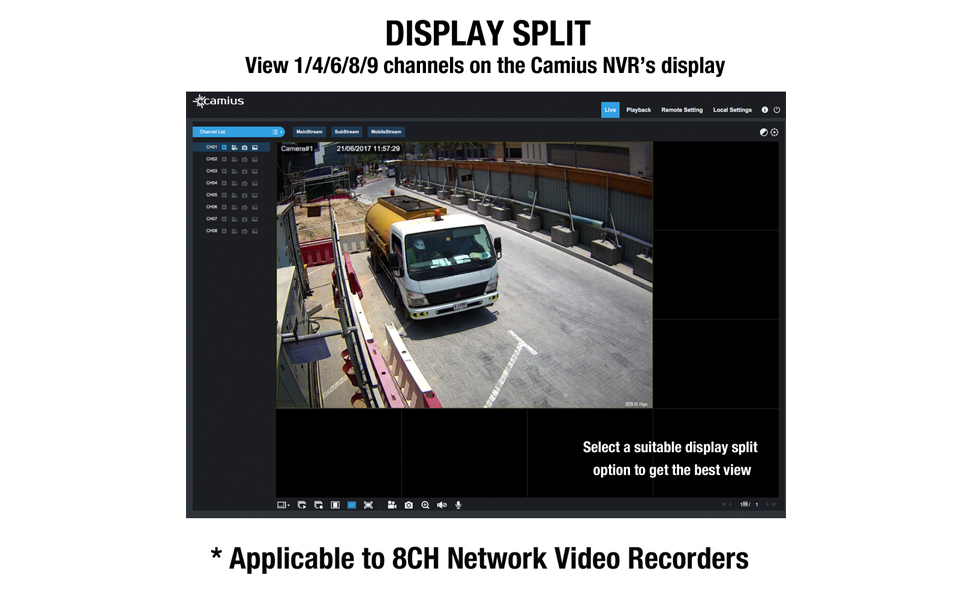
Task: Take a snapshot with the bottom camera icon
Action: [408, 505]
